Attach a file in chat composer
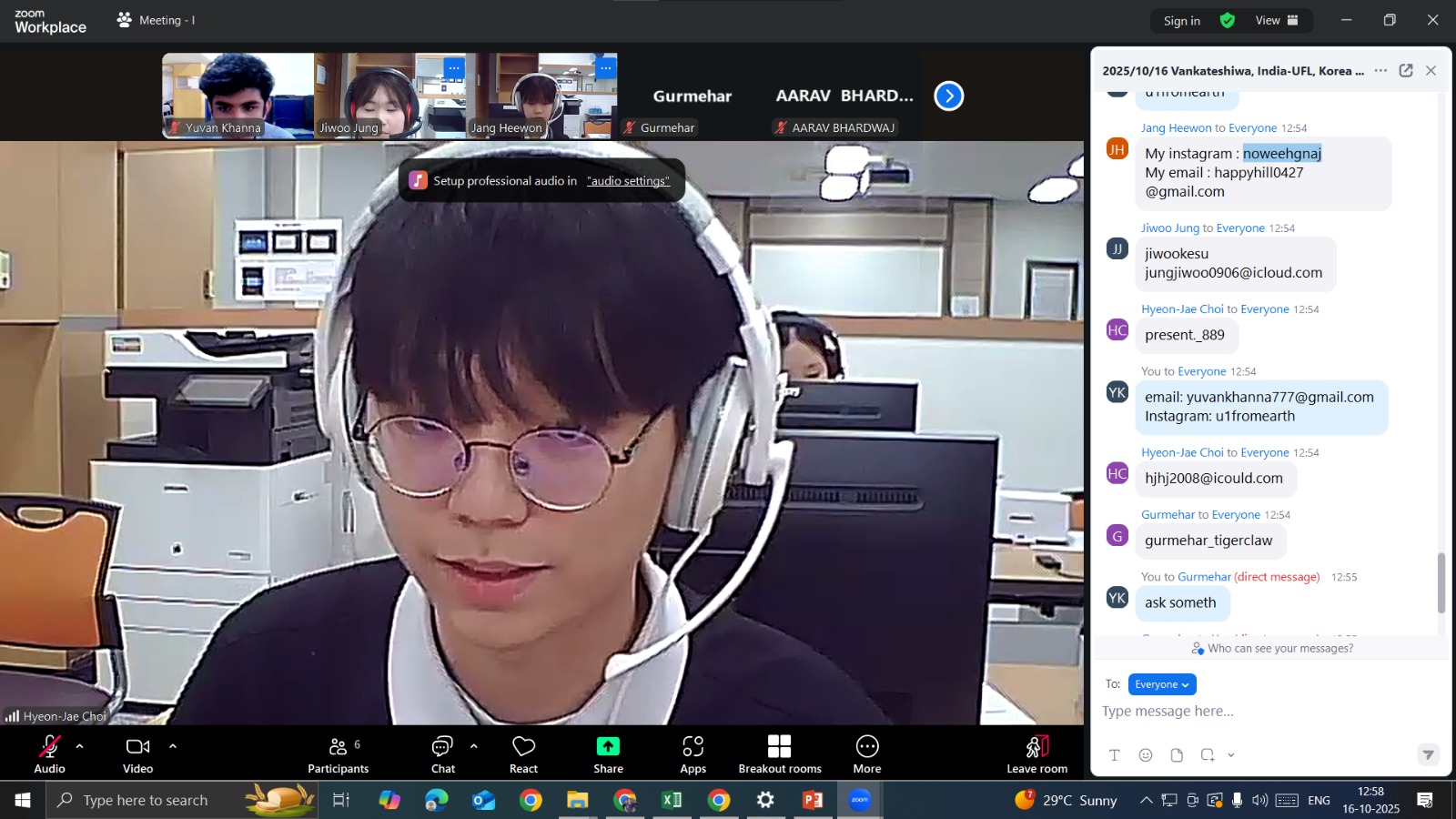The width and height of the screenshot is (1456, 819). [x=1177, y=754]
